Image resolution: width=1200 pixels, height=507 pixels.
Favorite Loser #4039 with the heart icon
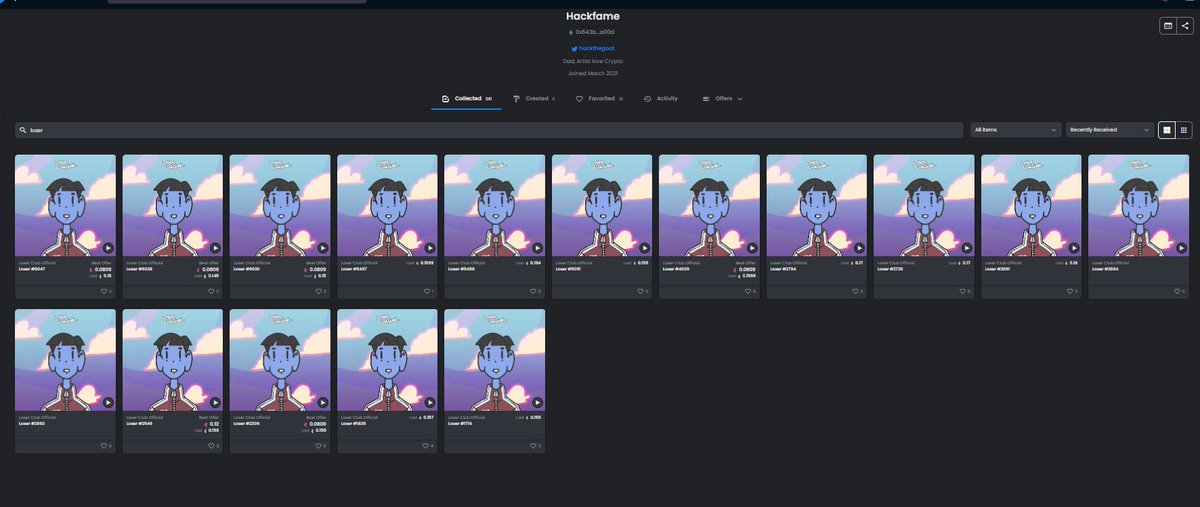click(747, 291)
